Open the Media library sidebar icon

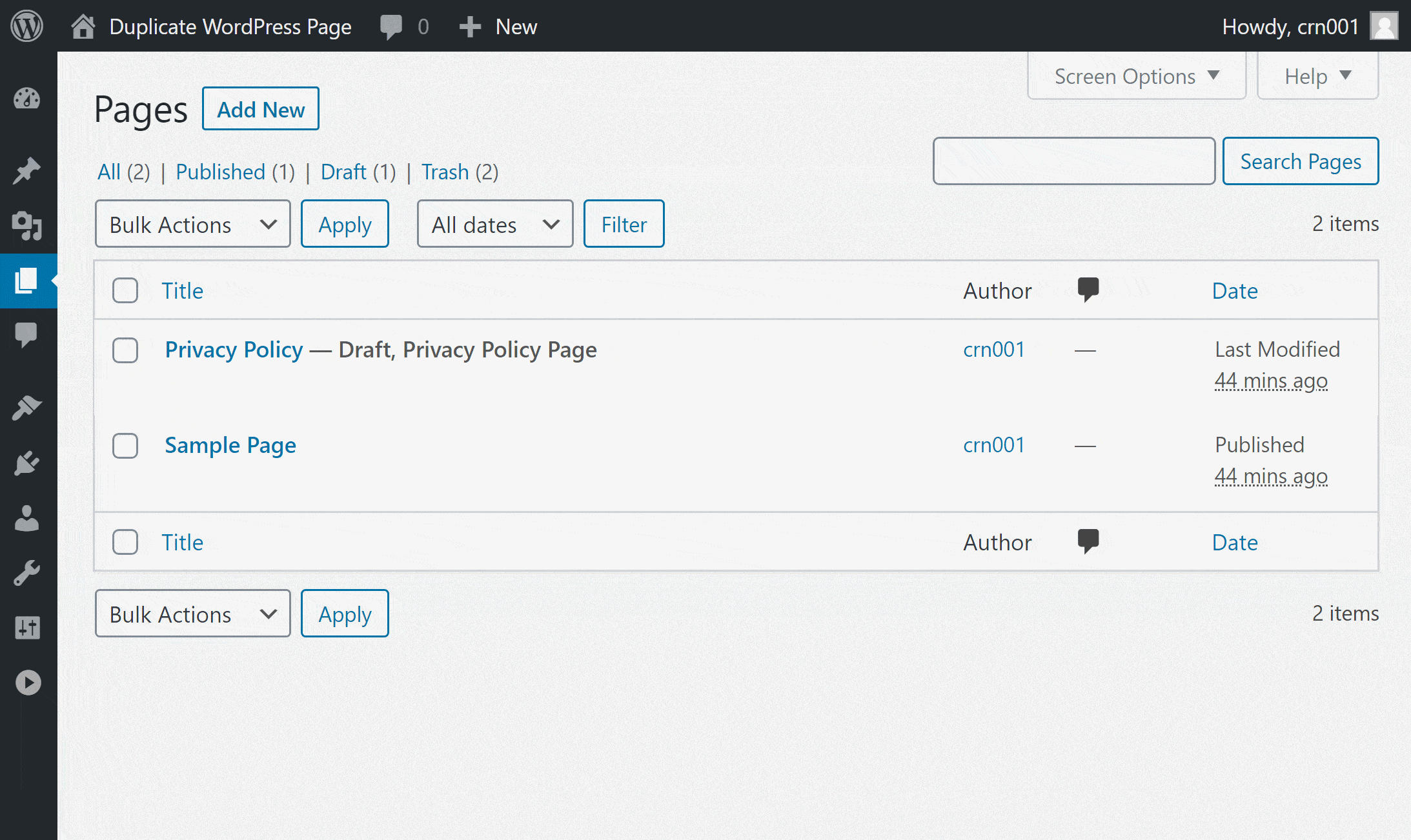click(x=28, y=227)
